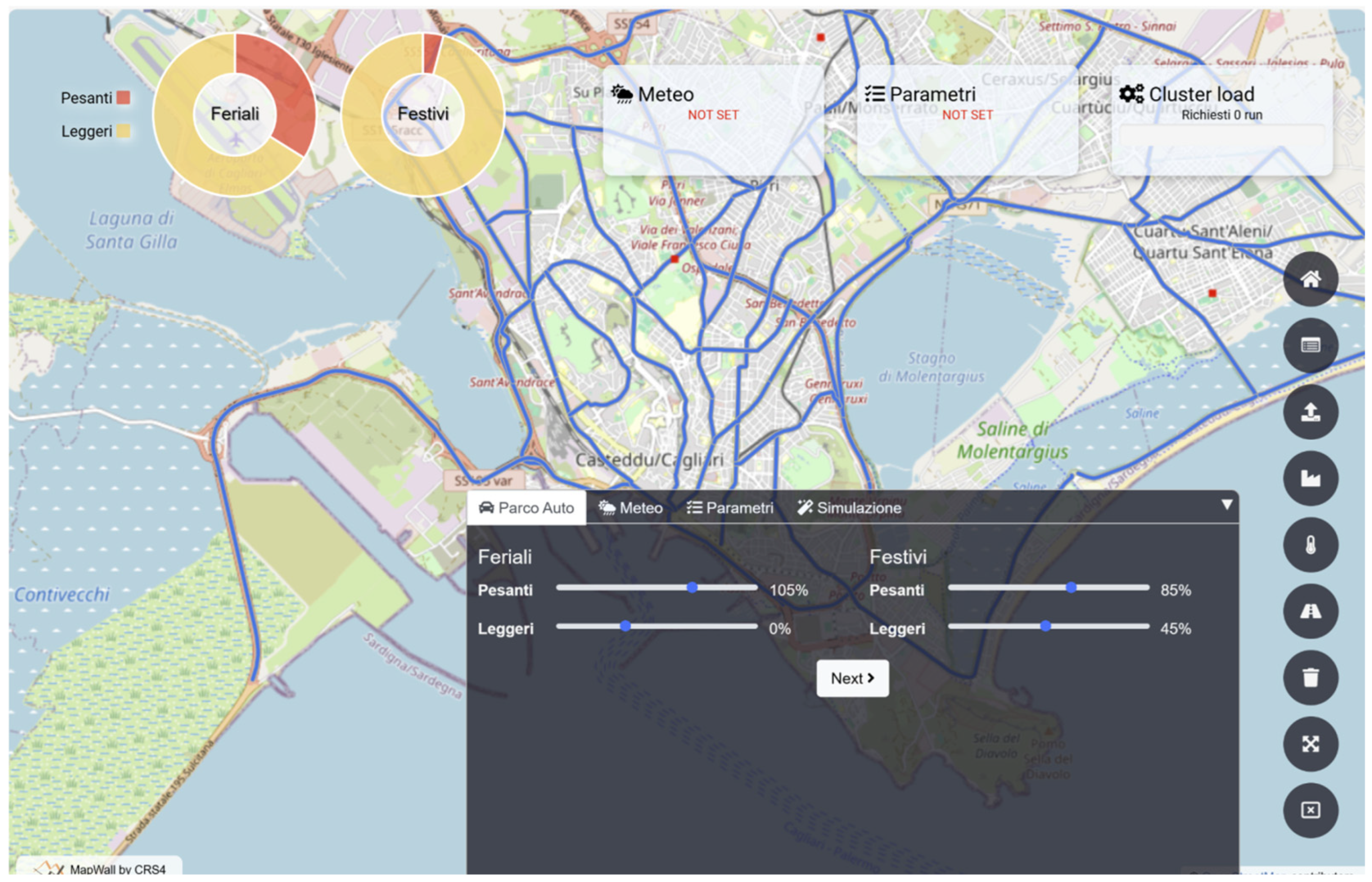Viewport: 1372px width, 882px height.
Task: Switch to the Meteo tab
Action: [630, 508]
